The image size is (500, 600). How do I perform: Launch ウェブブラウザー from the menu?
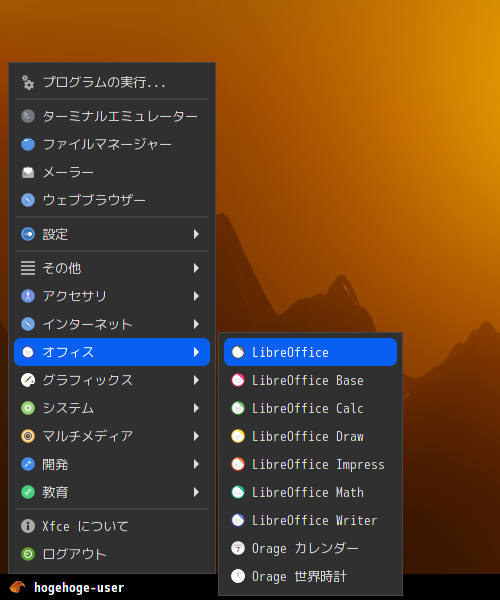pos(112,200)
